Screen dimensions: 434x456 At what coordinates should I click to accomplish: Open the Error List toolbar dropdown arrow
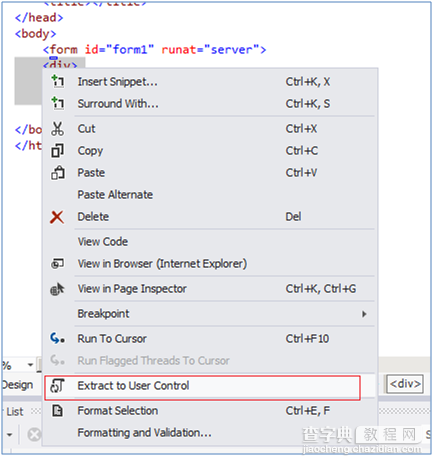(x=9, y=435)
